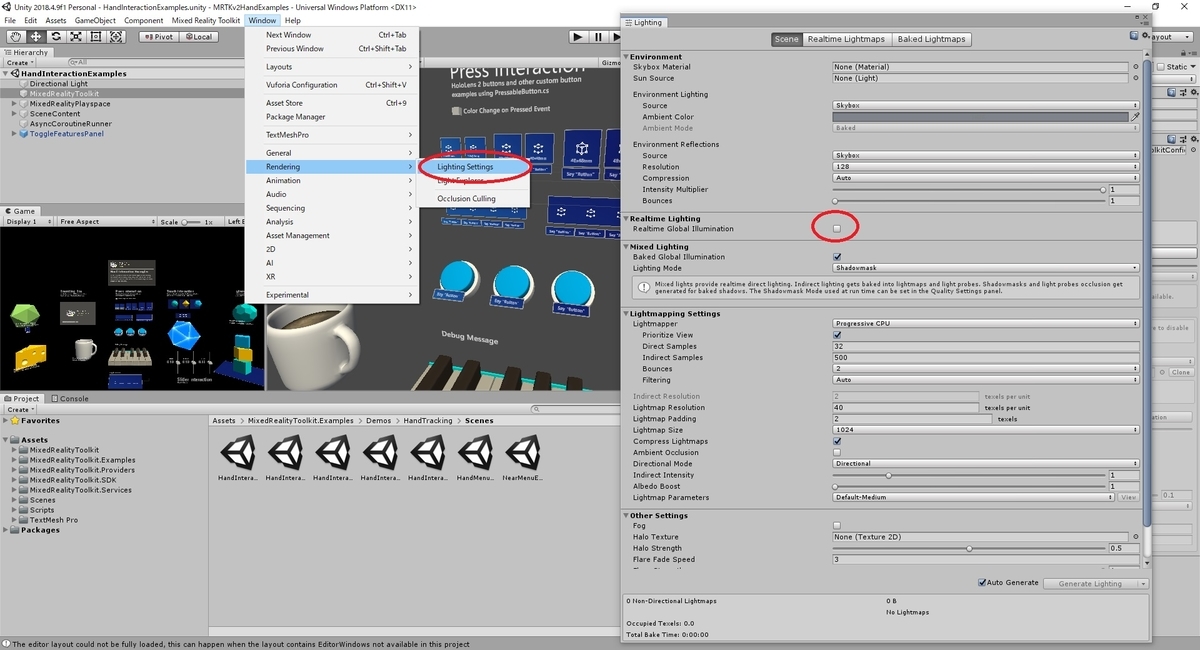
Task: Open Lightmap Size 1024 dropdown
Action: point(986,430)
